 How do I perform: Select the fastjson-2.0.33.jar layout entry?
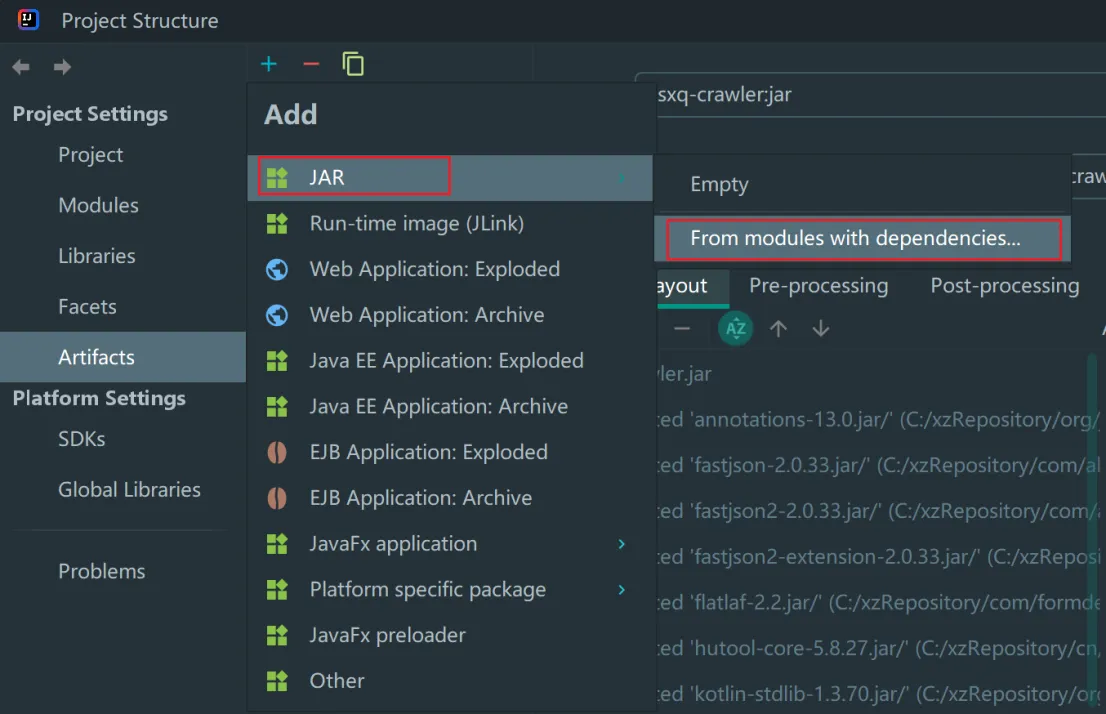[x=880, y=466]
